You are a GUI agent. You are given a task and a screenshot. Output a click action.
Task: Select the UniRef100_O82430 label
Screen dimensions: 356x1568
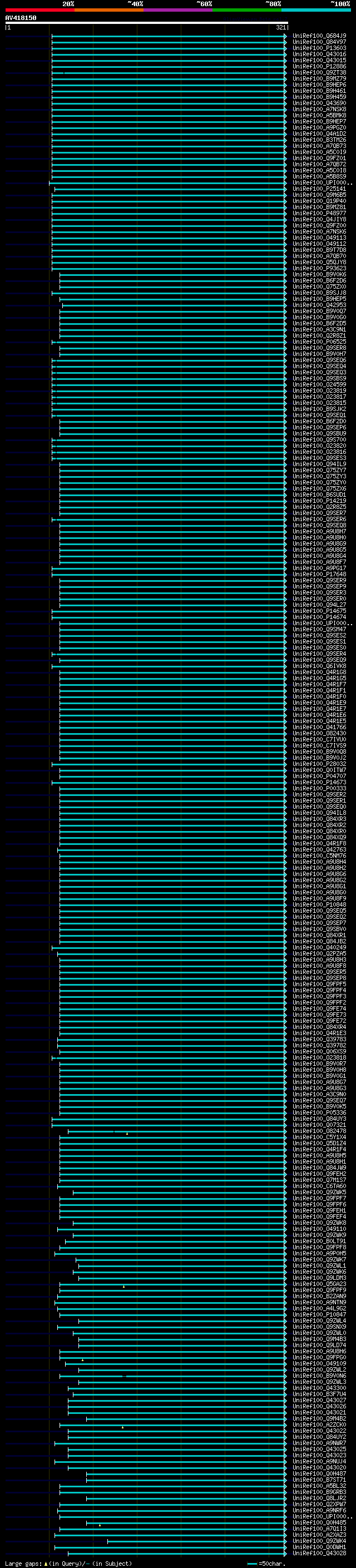coord(319,734)
